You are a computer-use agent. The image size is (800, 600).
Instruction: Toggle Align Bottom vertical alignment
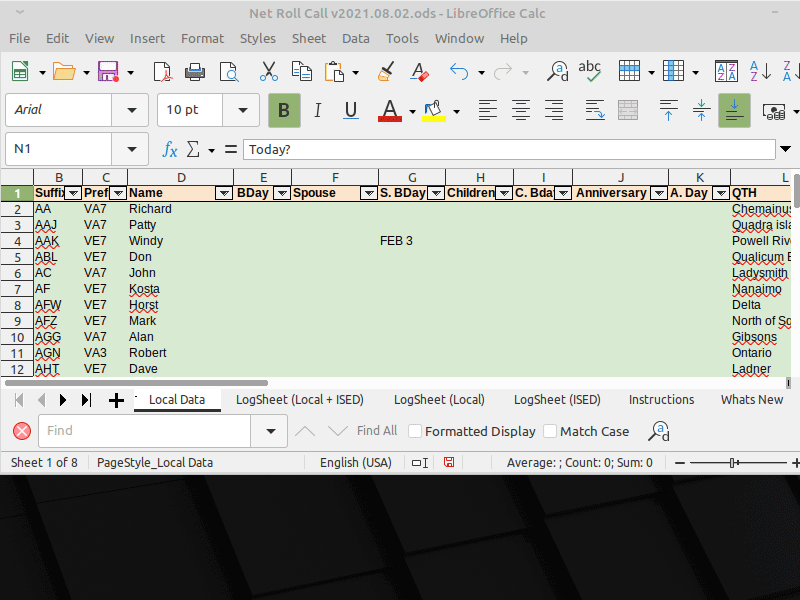tap(734, 110)
